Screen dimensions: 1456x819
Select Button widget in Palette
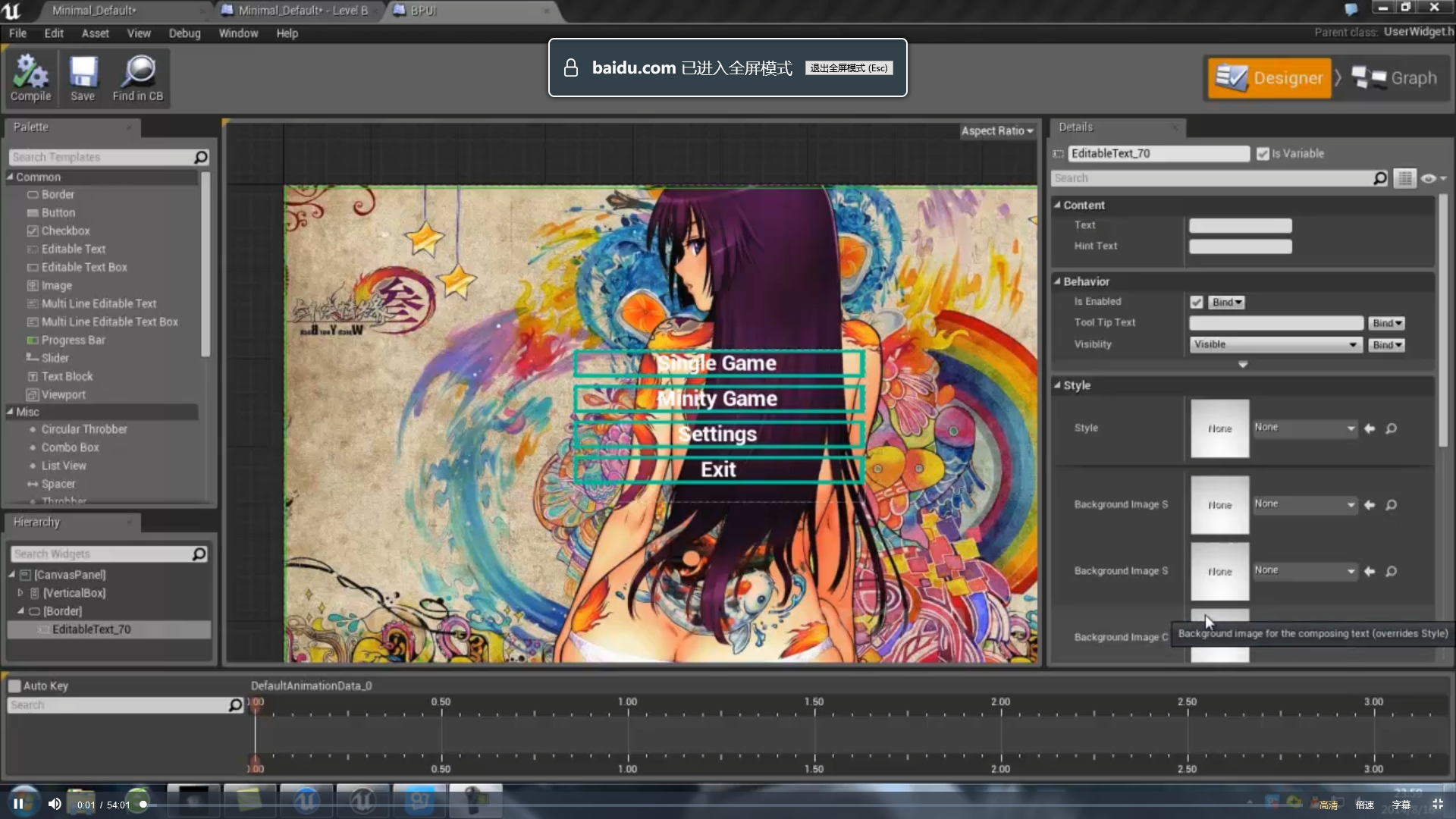[58, 213]
